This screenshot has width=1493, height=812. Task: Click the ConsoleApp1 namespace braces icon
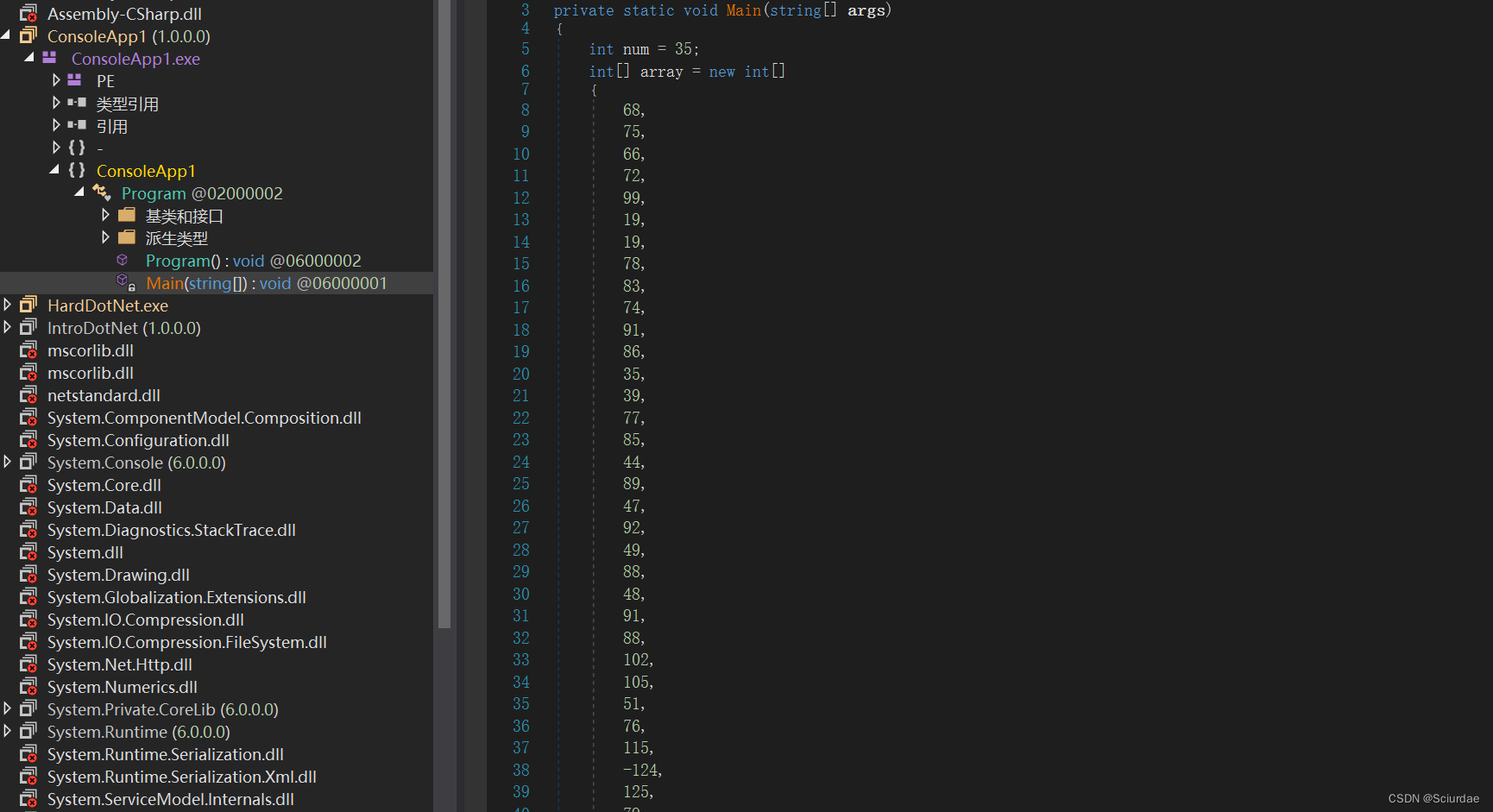[77, 170]
